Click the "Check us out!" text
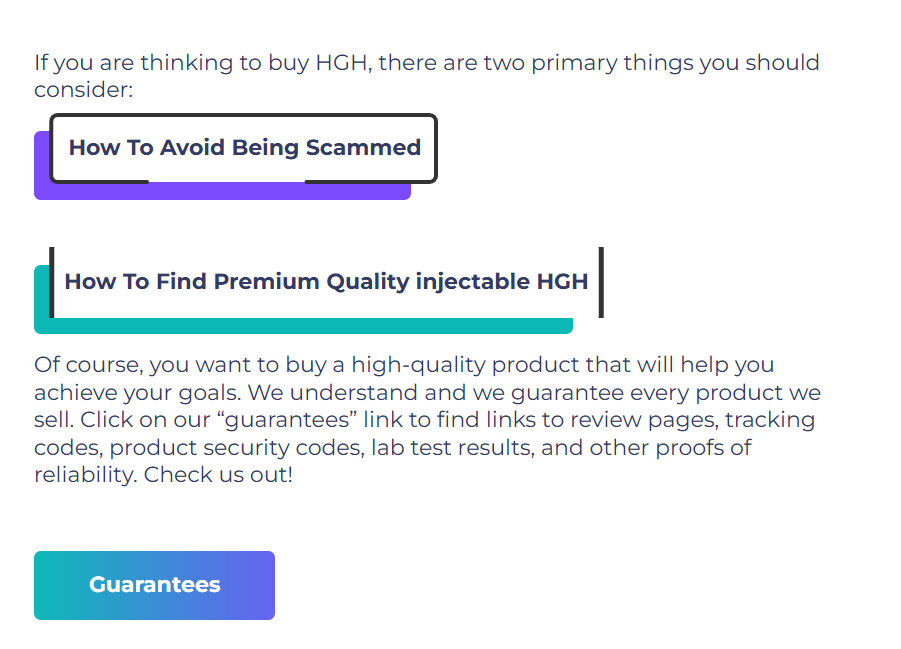 (218, 475)
